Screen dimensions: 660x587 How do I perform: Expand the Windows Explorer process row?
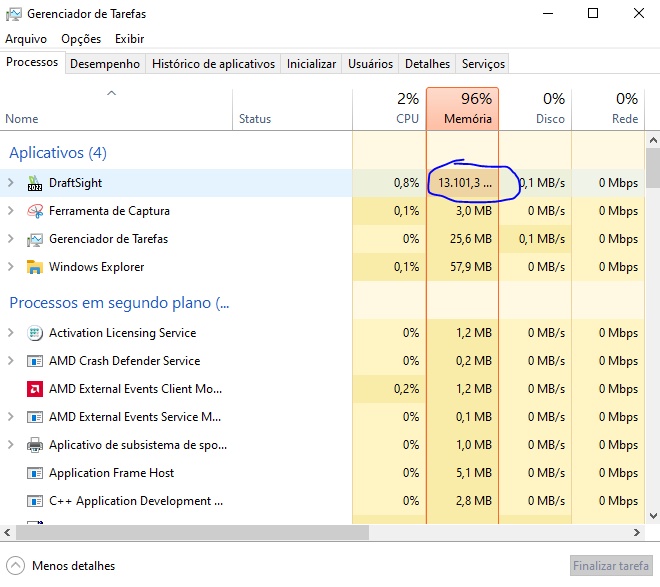click(x=11, y=267)
